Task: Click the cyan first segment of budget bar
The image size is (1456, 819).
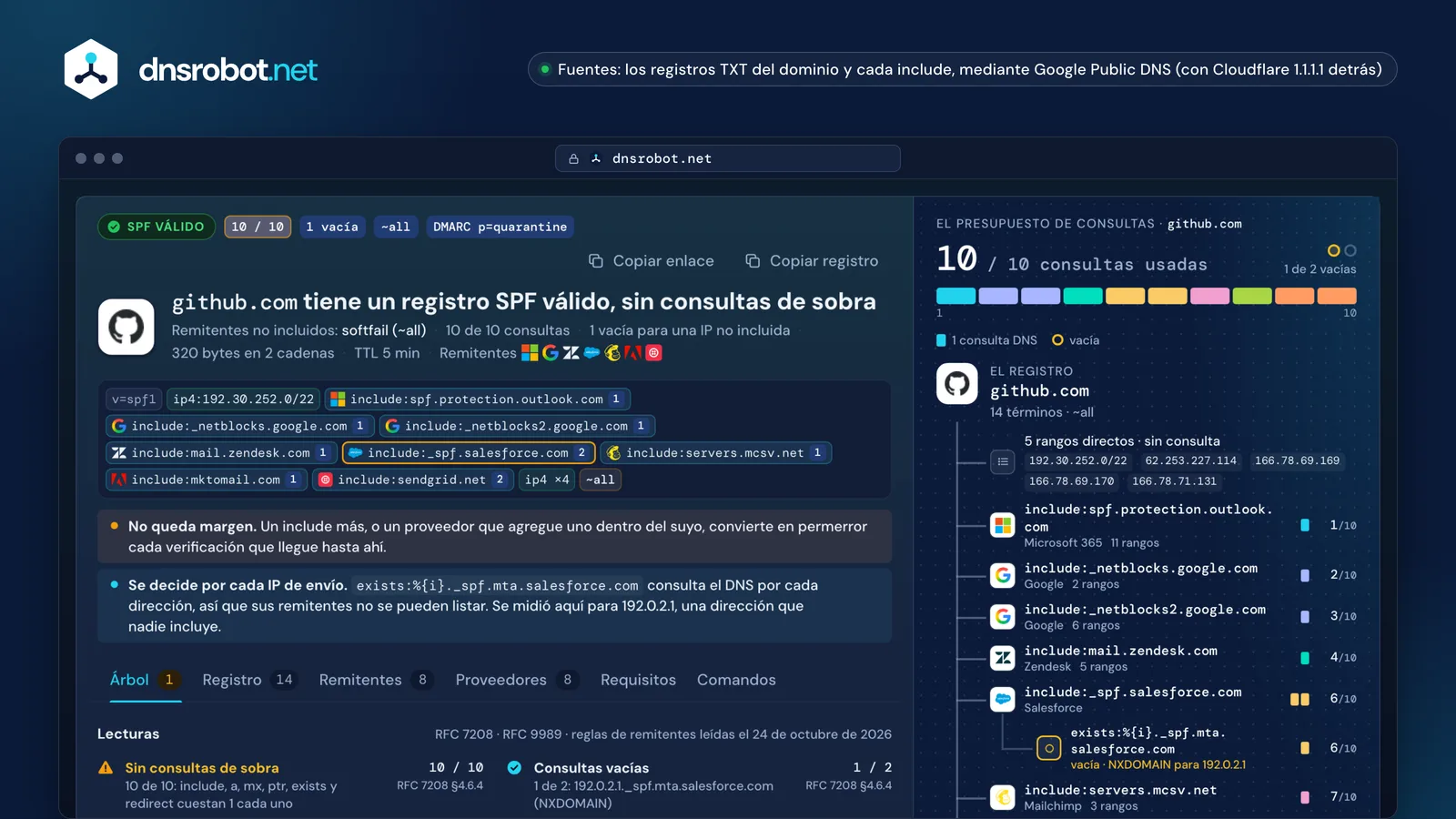Action: 955,296
